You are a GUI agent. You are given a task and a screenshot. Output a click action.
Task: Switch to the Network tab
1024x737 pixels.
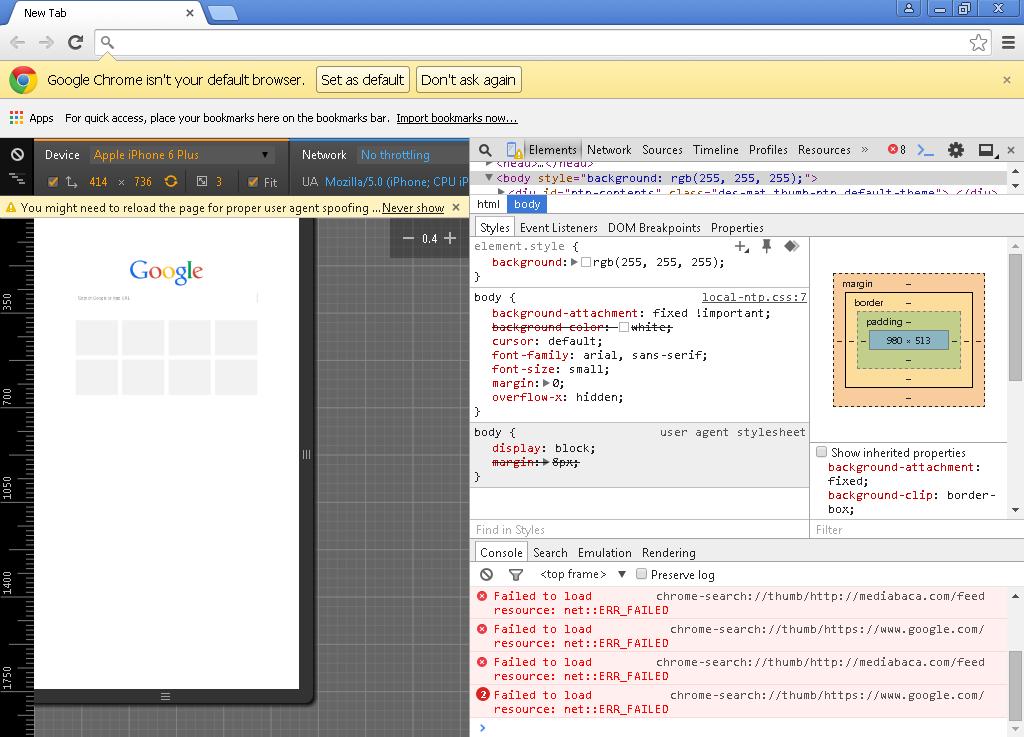(609, 150)
